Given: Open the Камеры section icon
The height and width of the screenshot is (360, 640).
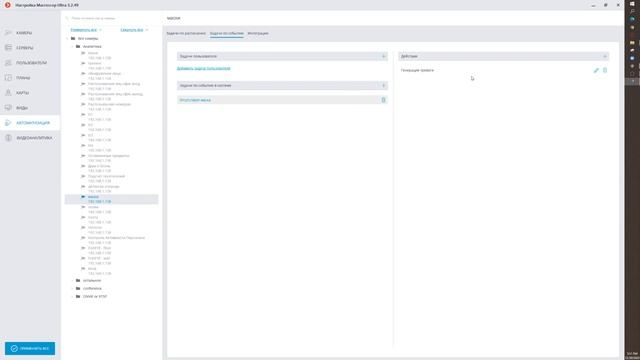Looking at the screenshot, I should click(8, 33).
